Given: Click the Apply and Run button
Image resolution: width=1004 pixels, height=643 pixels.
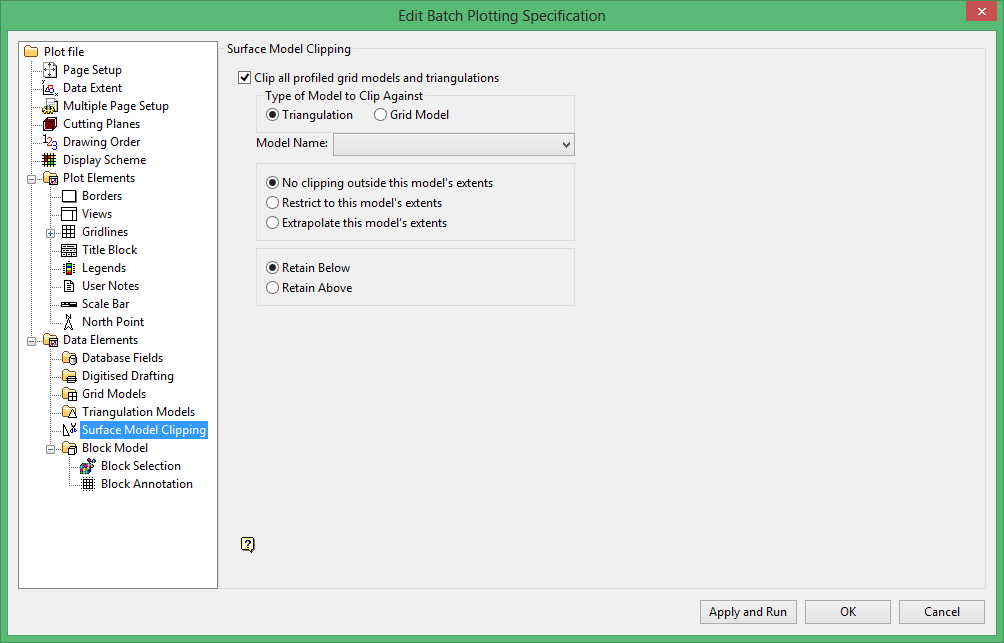Looking at the screenshot, I should 747,612.
